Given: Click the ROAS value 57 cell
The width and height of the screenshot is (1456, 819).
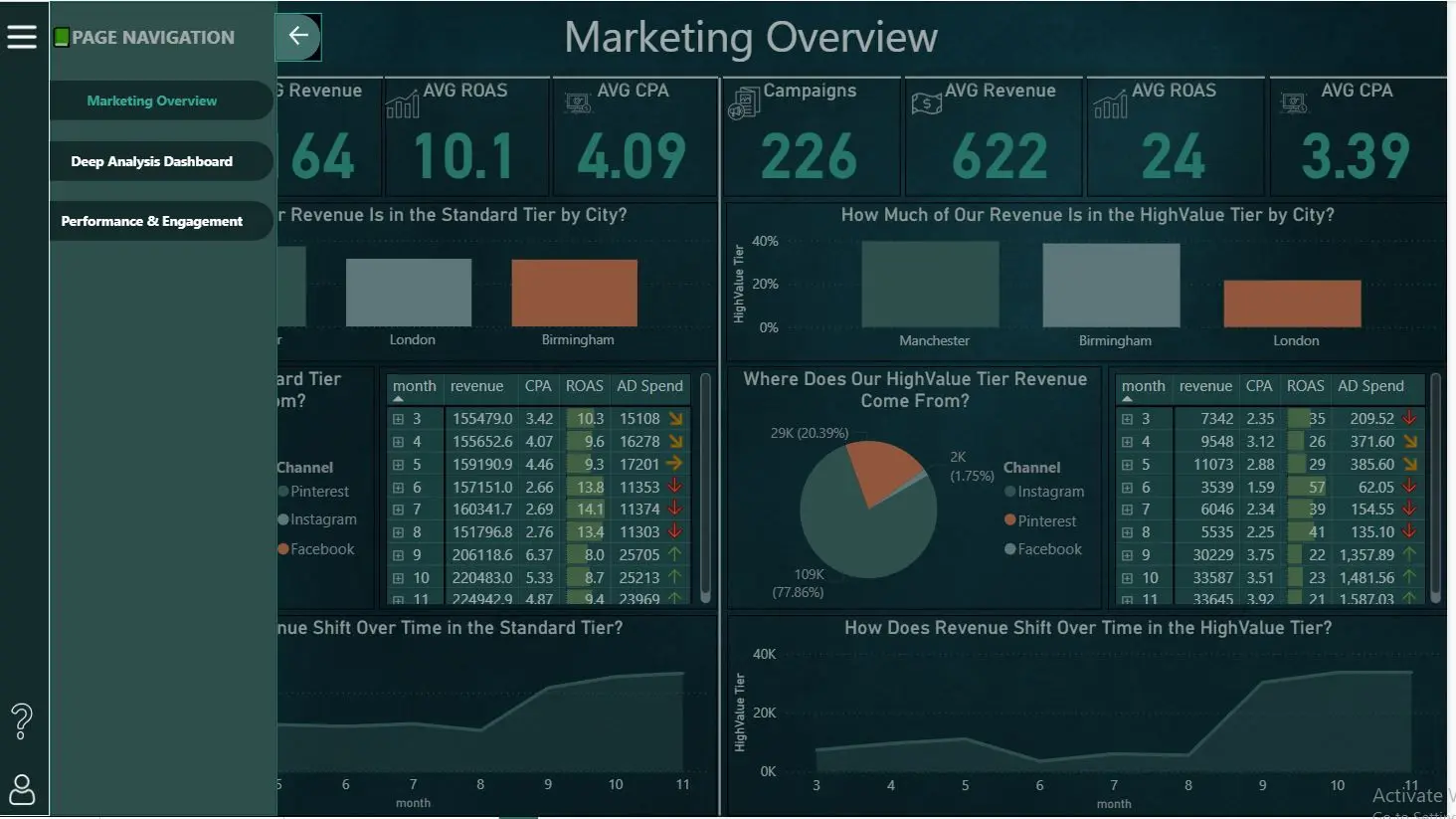Looking at the screenshot, I should (1307, 488).
